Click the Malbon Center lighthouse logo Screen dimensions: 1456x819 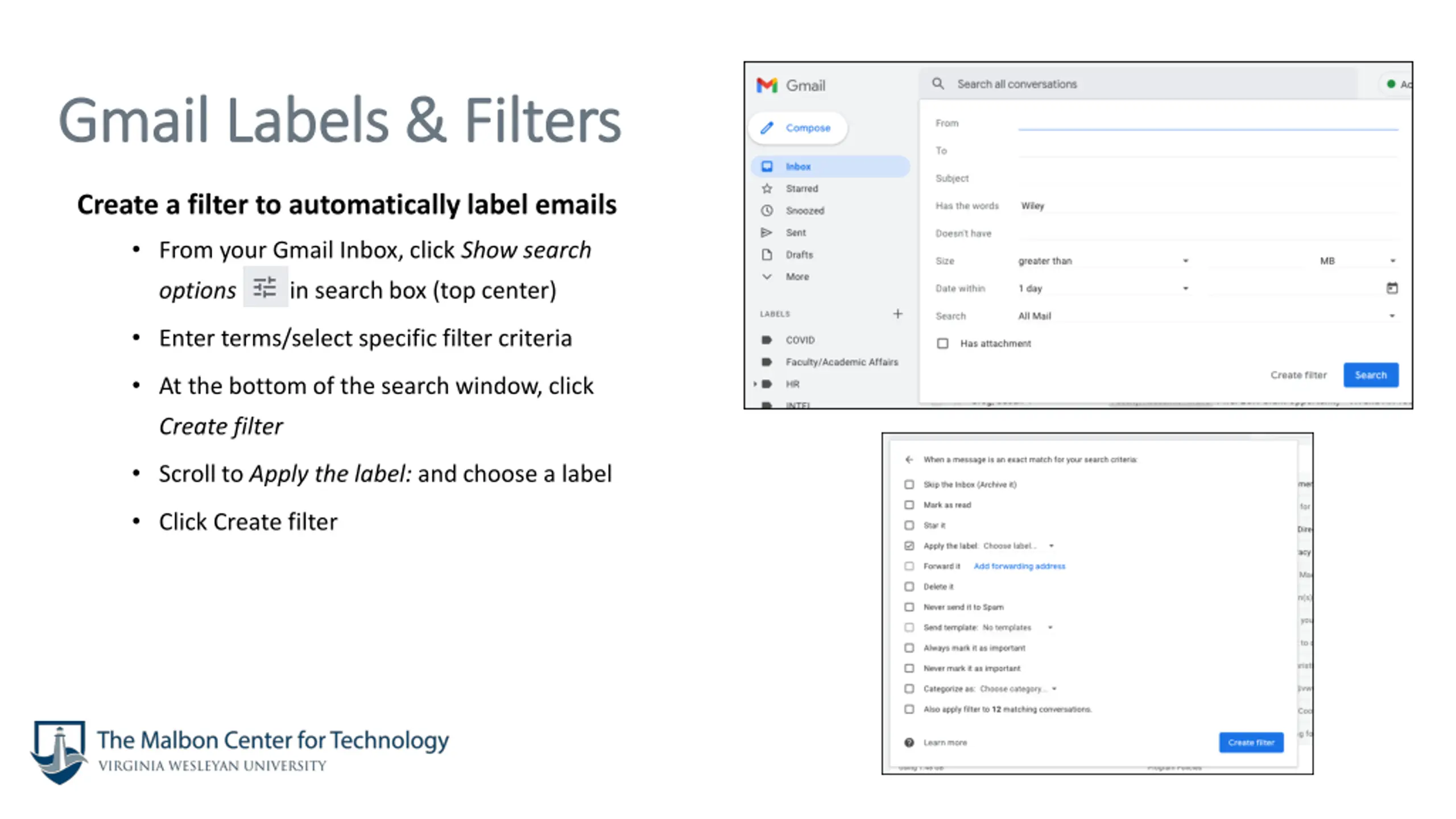coord(59,752)
